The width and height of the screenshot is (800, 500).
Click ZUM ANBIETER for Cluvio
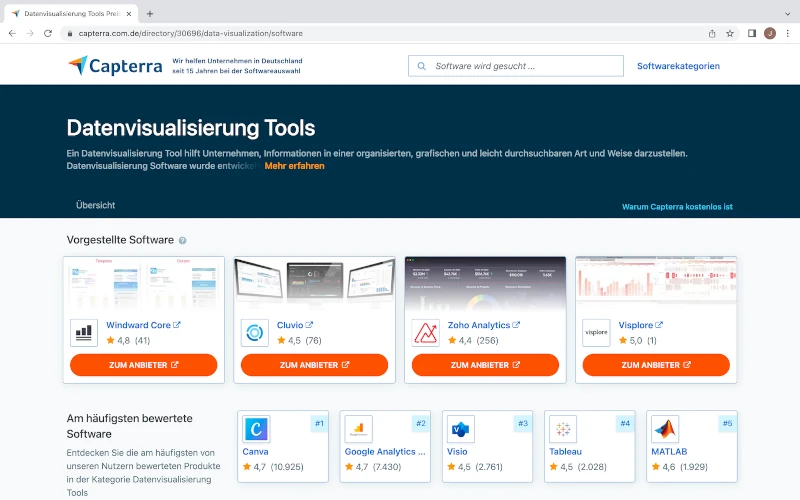(314, 365)
